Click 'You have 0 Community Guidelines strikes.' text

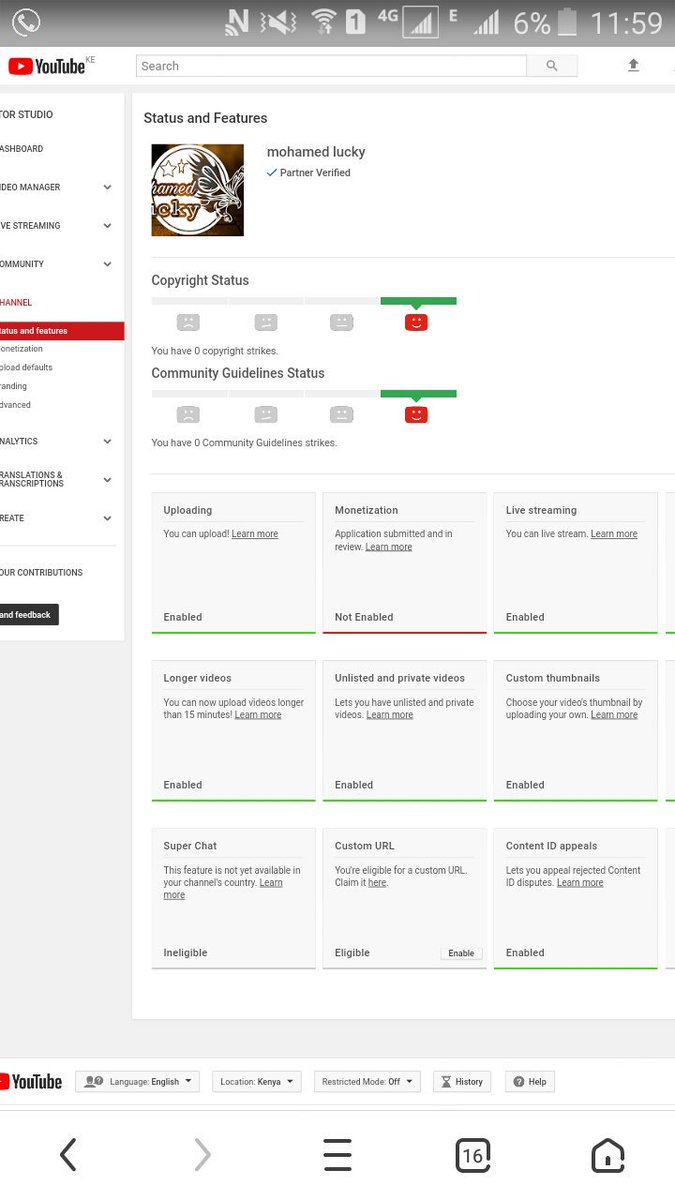point(244,443)
